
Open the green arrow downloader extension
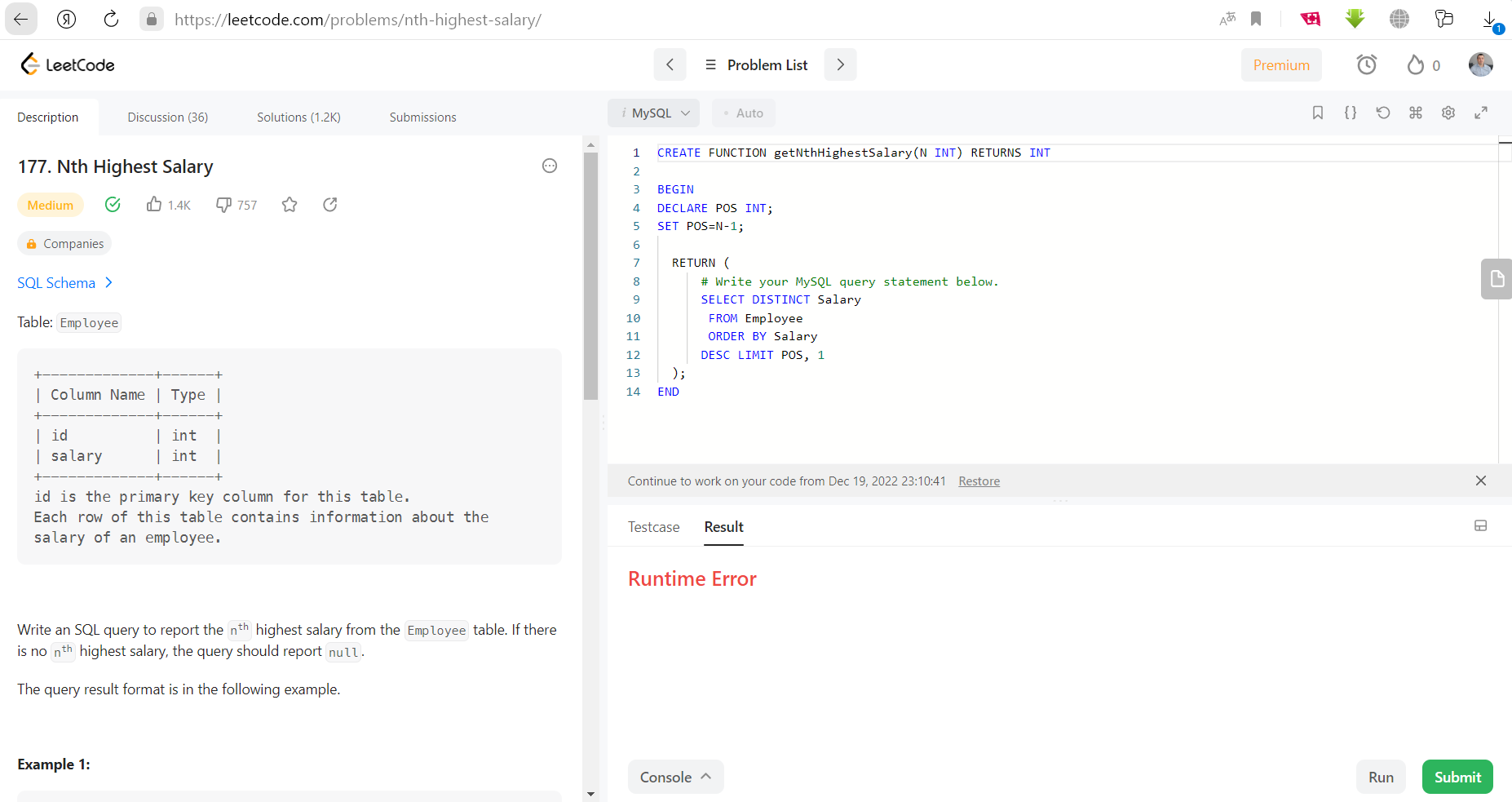[x=1355, y=19]
